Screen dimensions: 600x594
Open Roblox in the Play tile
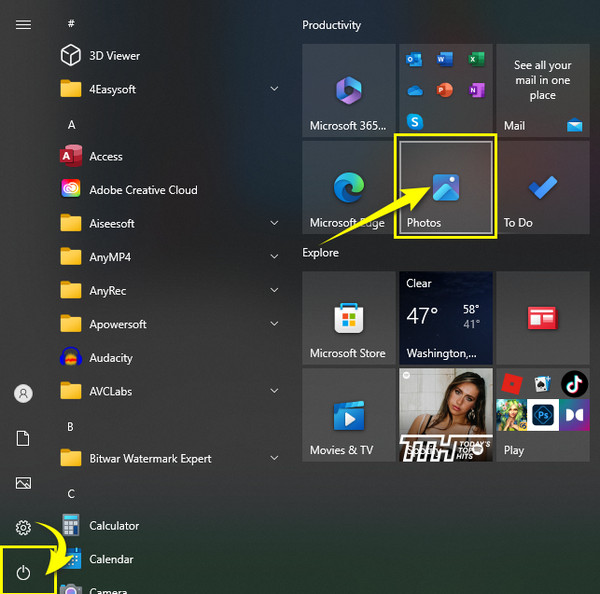pos(512,384)
